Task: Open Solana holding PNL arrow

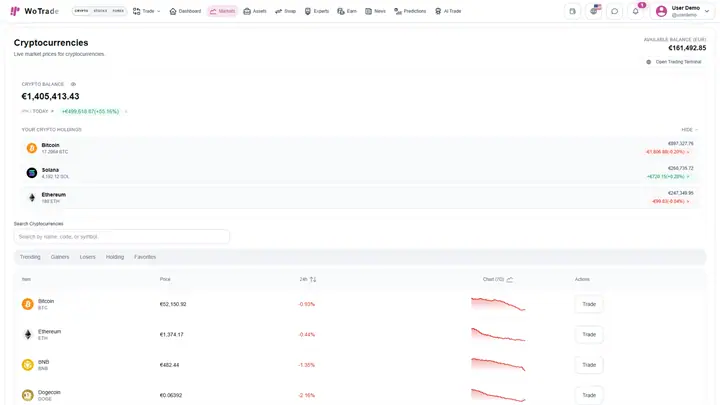Action: coord(688,177)
